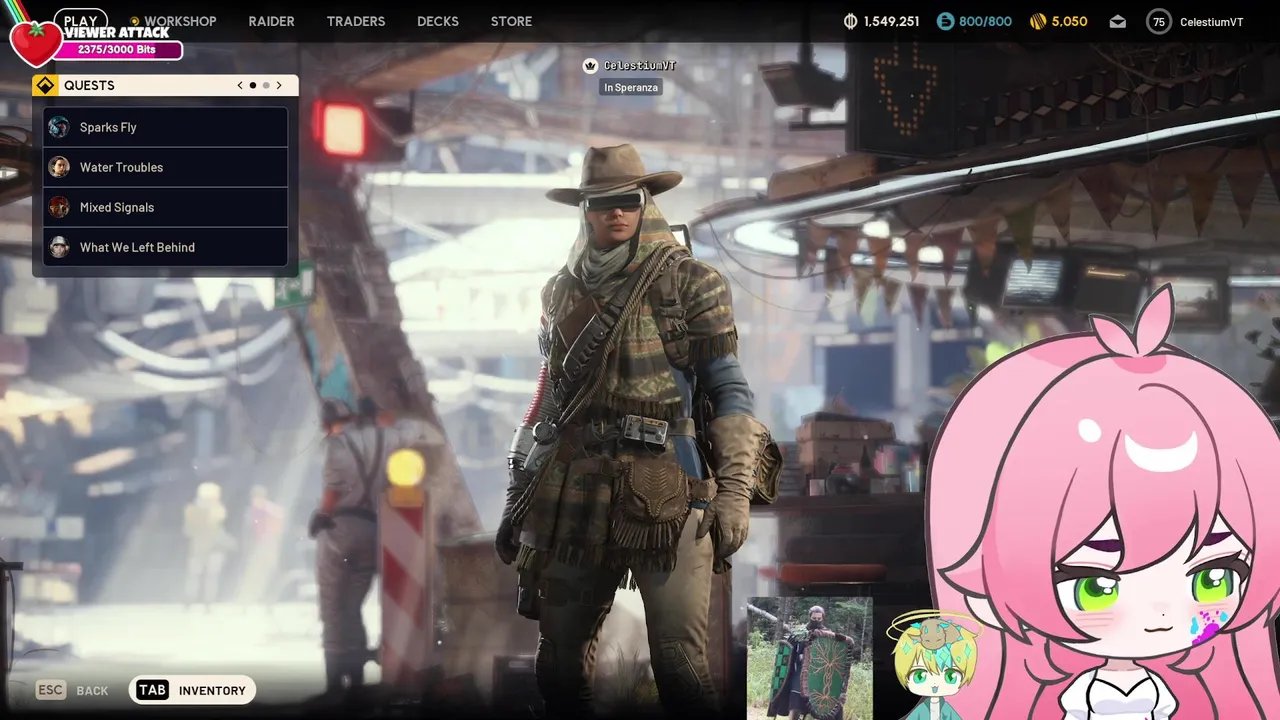Click the Workshop notification dot icon
The height and width of the screenshot is (720, 1280).
135,21
